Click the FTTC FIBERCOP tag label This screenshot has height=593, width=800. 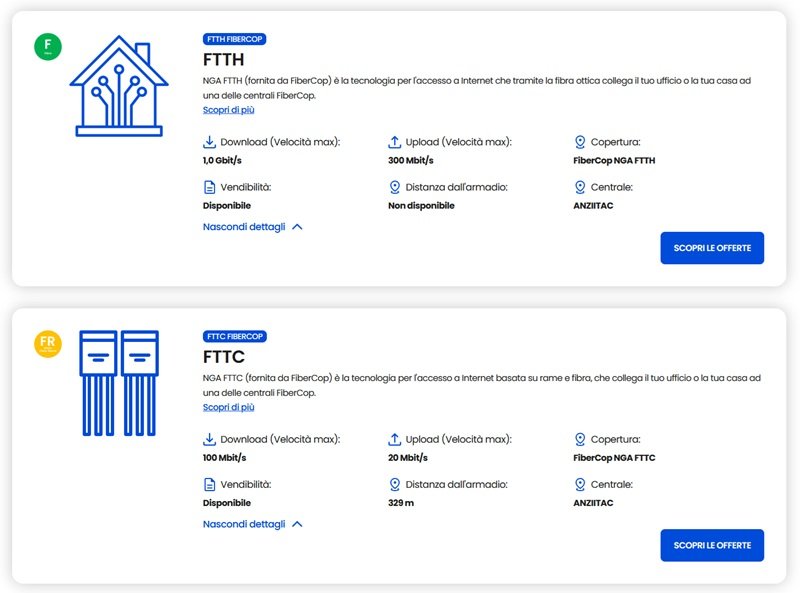click(235, 336)
